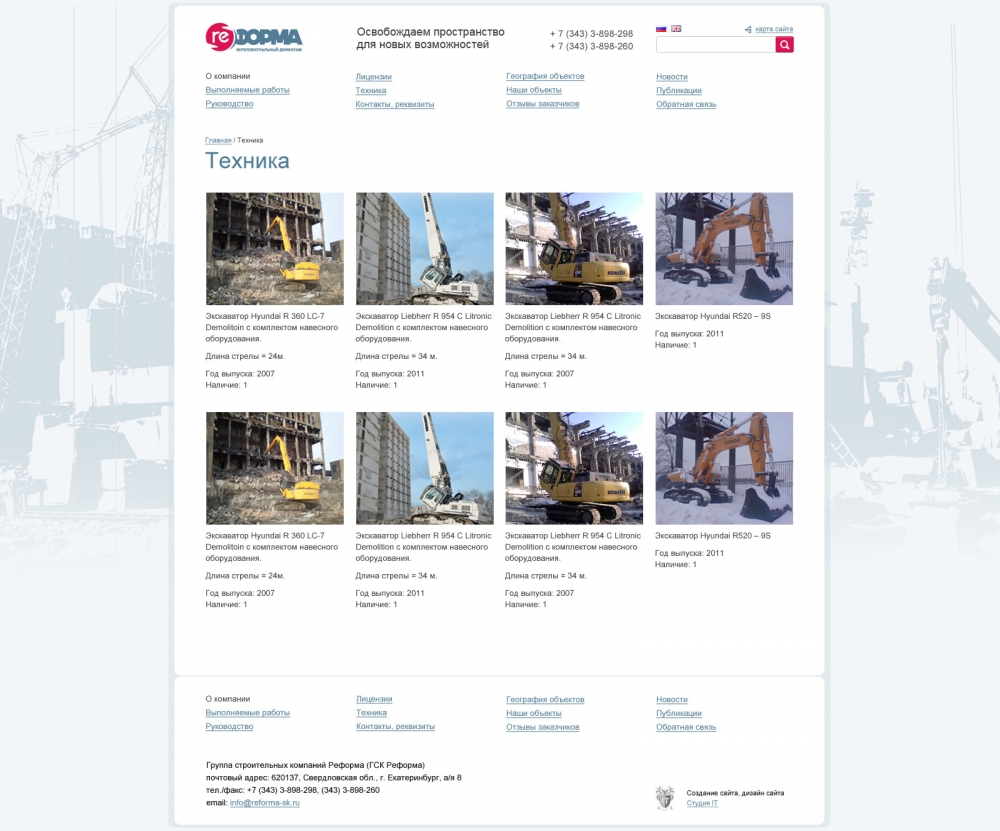1000x831 pixels.
Task: Click the sitemap icon
Action: [x=748, y=29]
